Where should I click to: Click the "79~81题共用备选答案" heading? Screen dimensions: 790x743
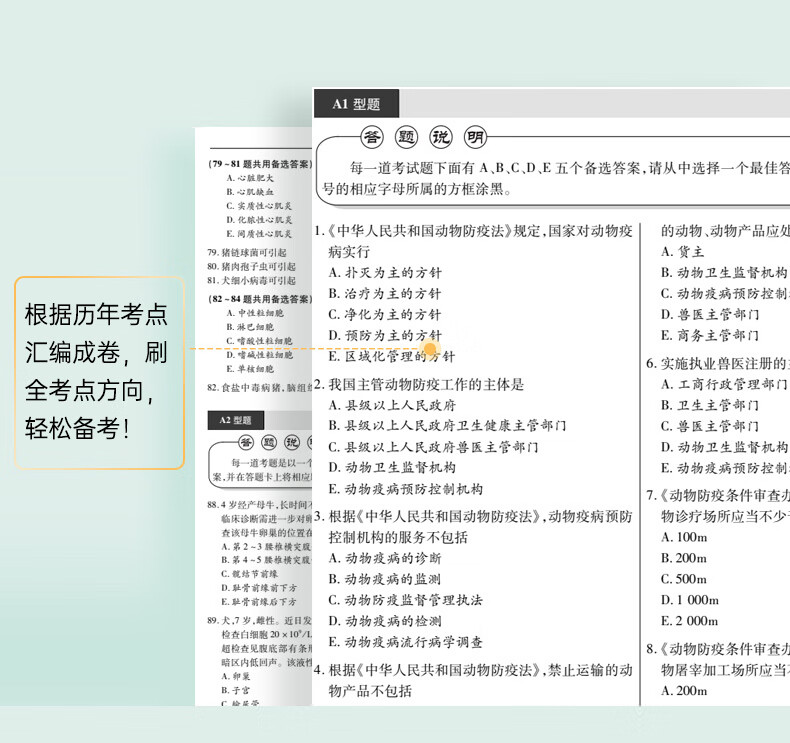point(259,163)
